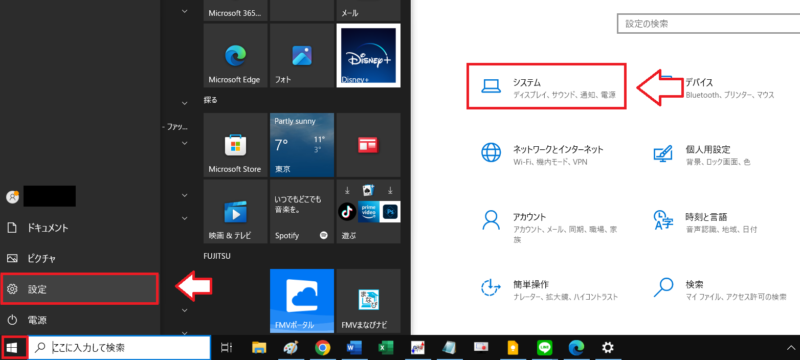The image size is (800, 360).
Task: Open the Spotify tile
Action: [x=302, y=212]
